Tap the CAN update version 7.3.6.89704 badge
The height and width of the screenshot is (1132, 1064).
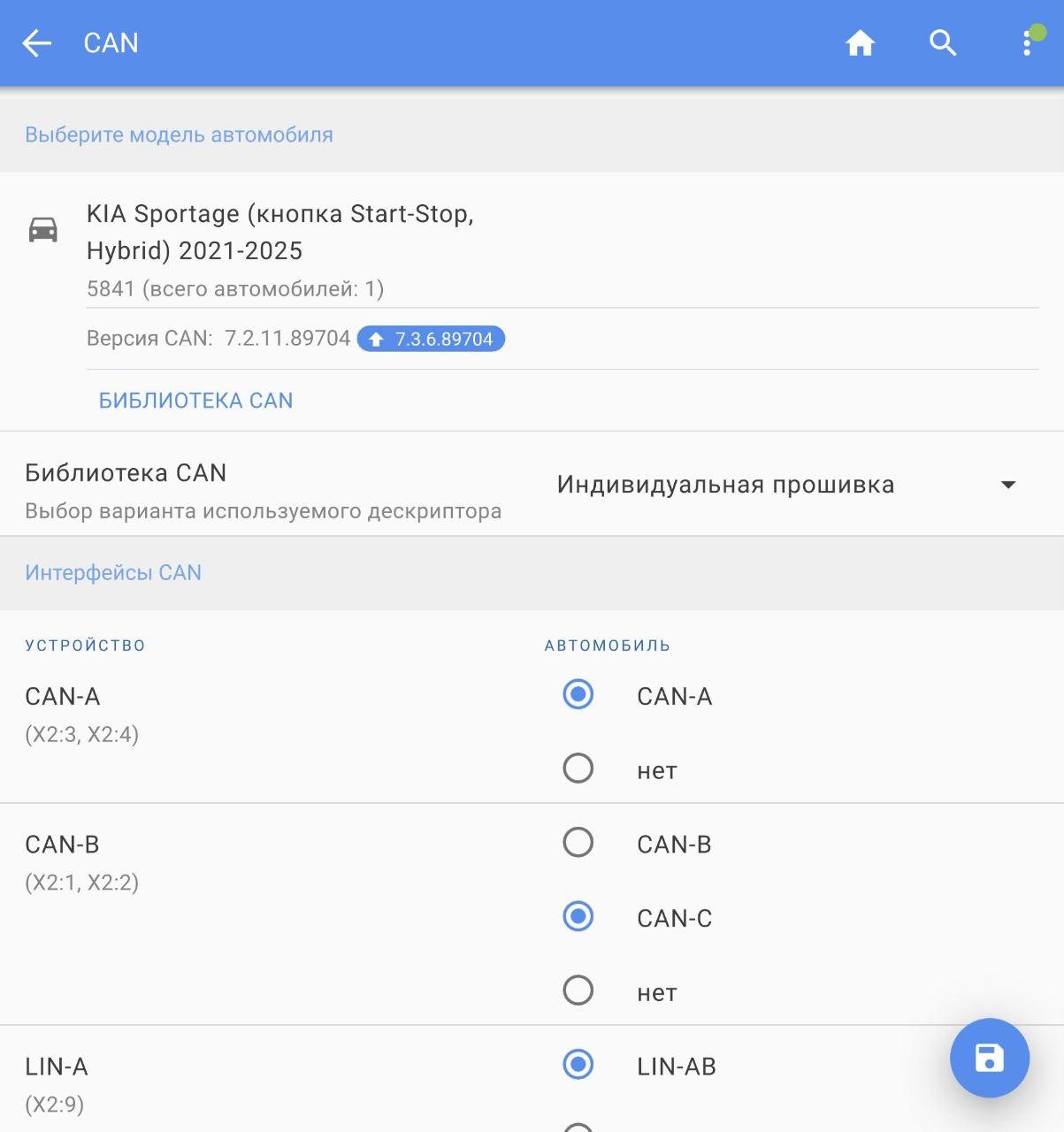pos(431,340)
